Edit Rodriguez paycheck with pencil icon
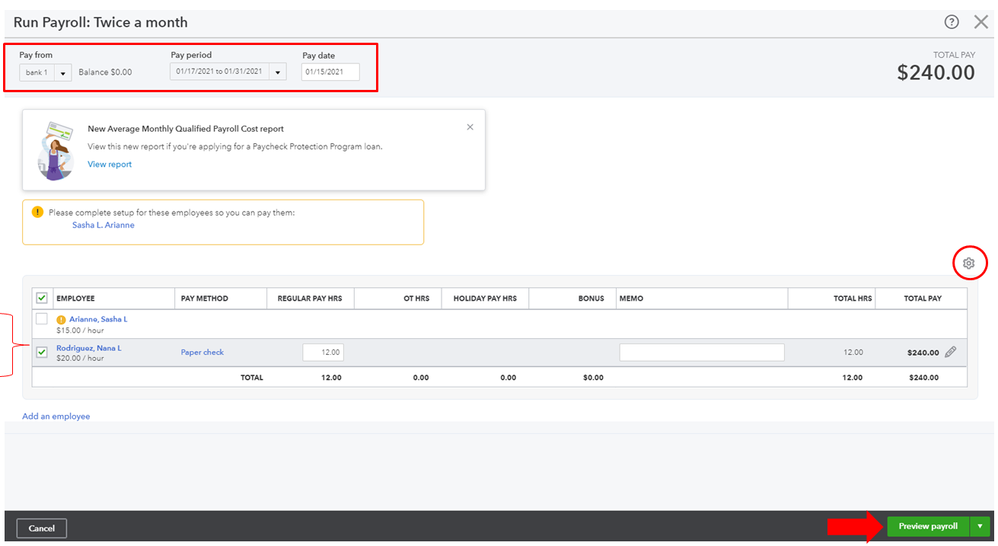This screenshot has width=998, height=546. pyautogui.click(x=950, y=352)
